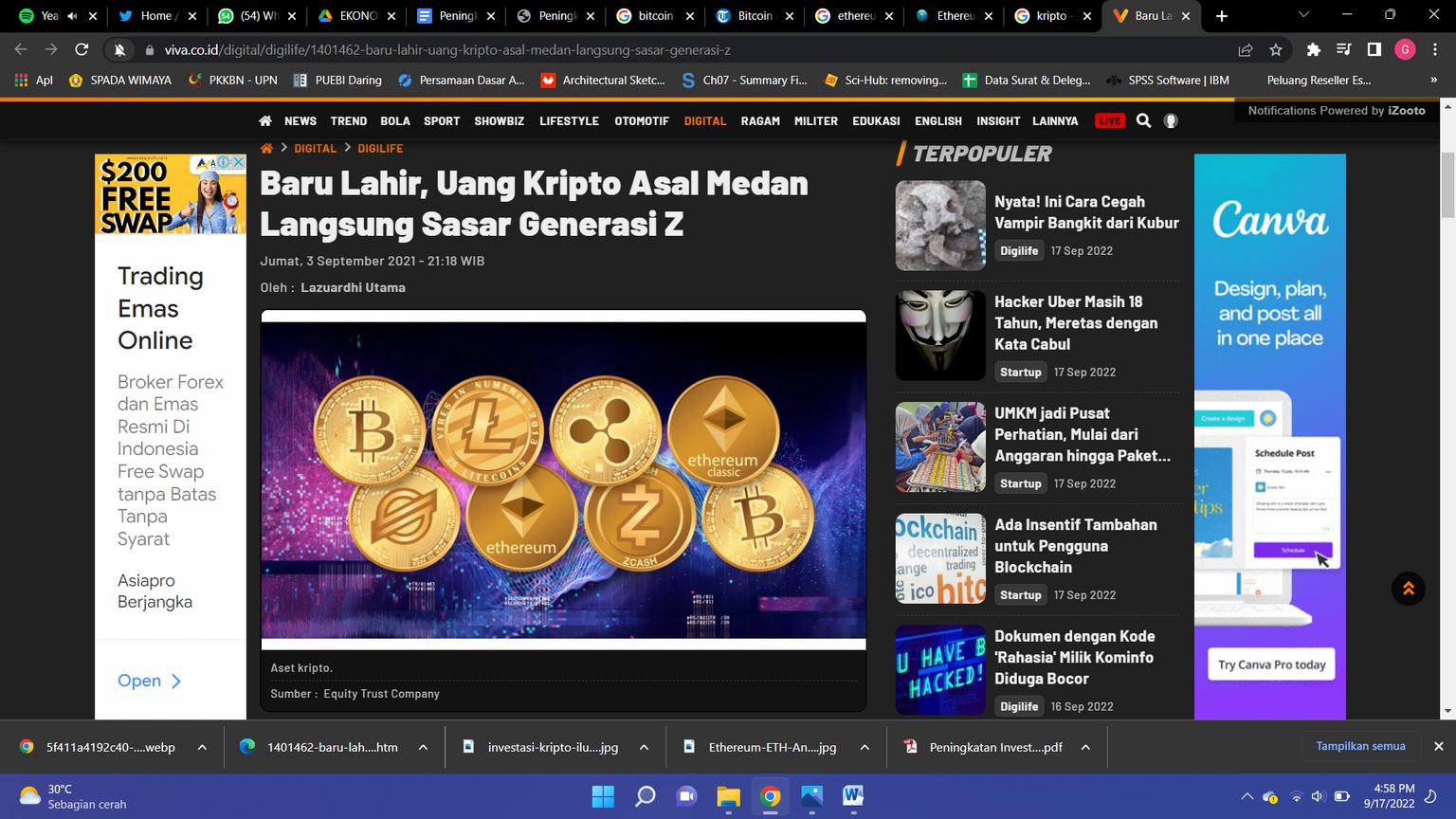
Task: Open the Sci-Hub bookmark
Action: click(x=886, y=80)
